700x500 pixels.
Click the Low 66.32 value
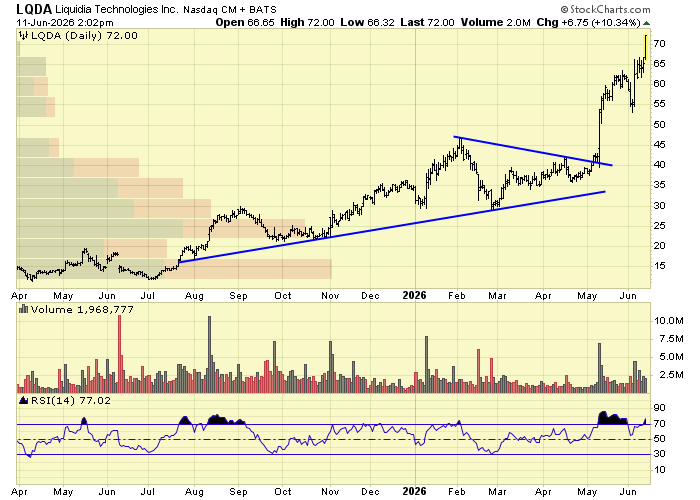pos(367,22)
